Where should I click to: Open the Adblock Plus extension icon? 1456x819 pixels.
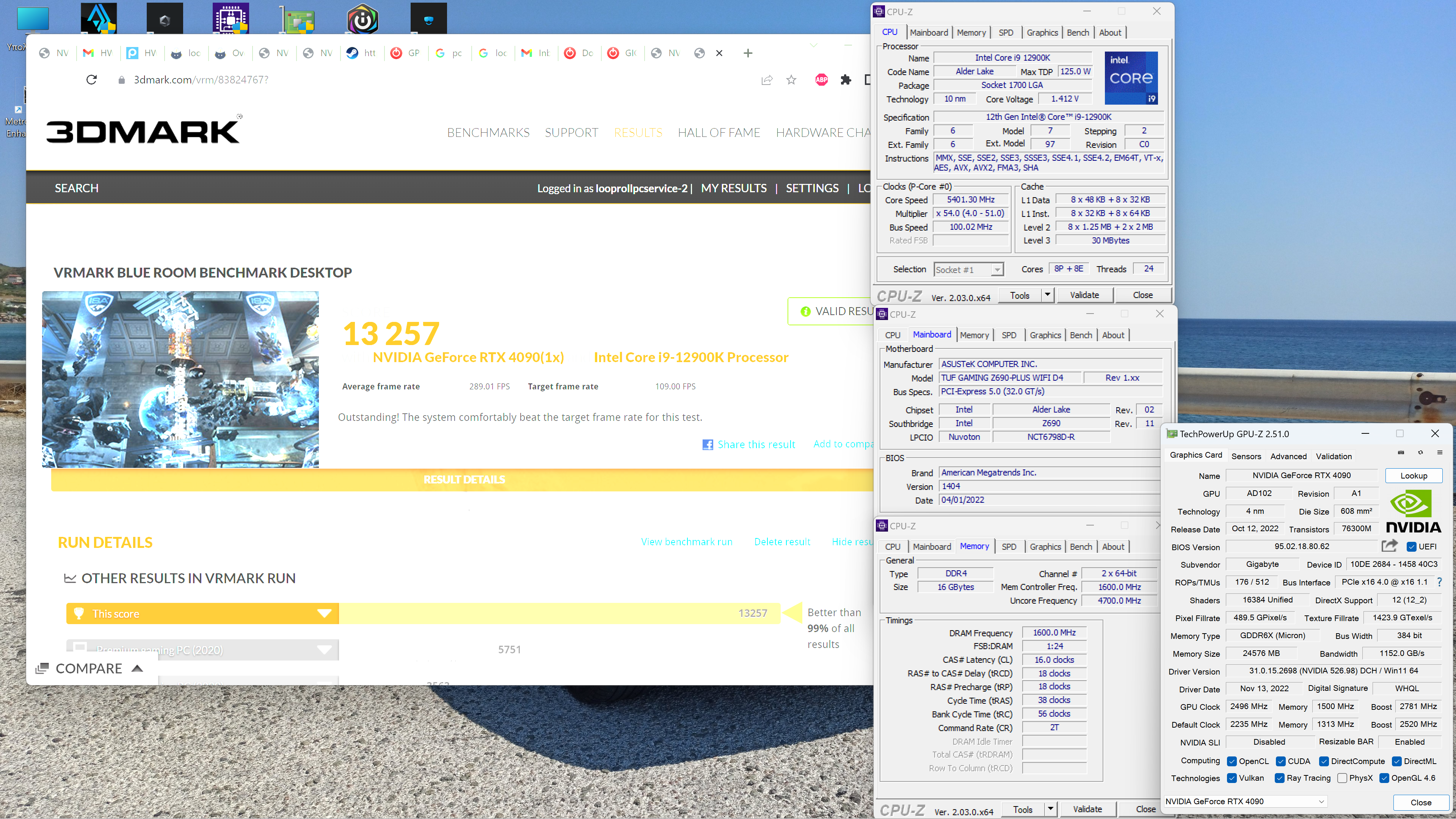(821, 80)
